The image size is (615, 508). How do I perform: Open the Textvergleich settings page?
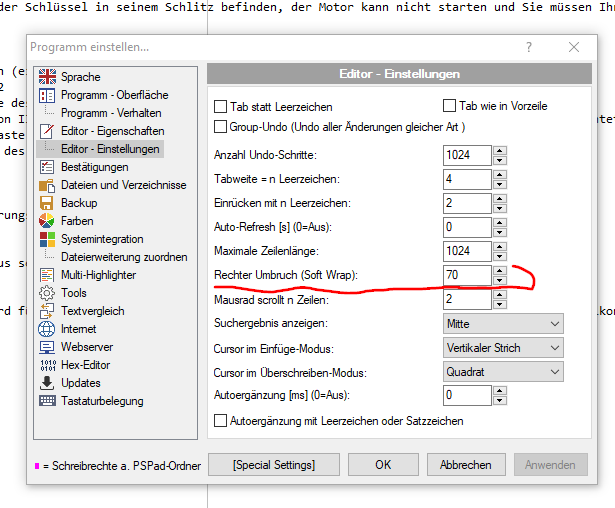pyautogui.click(x=93, y=311)
